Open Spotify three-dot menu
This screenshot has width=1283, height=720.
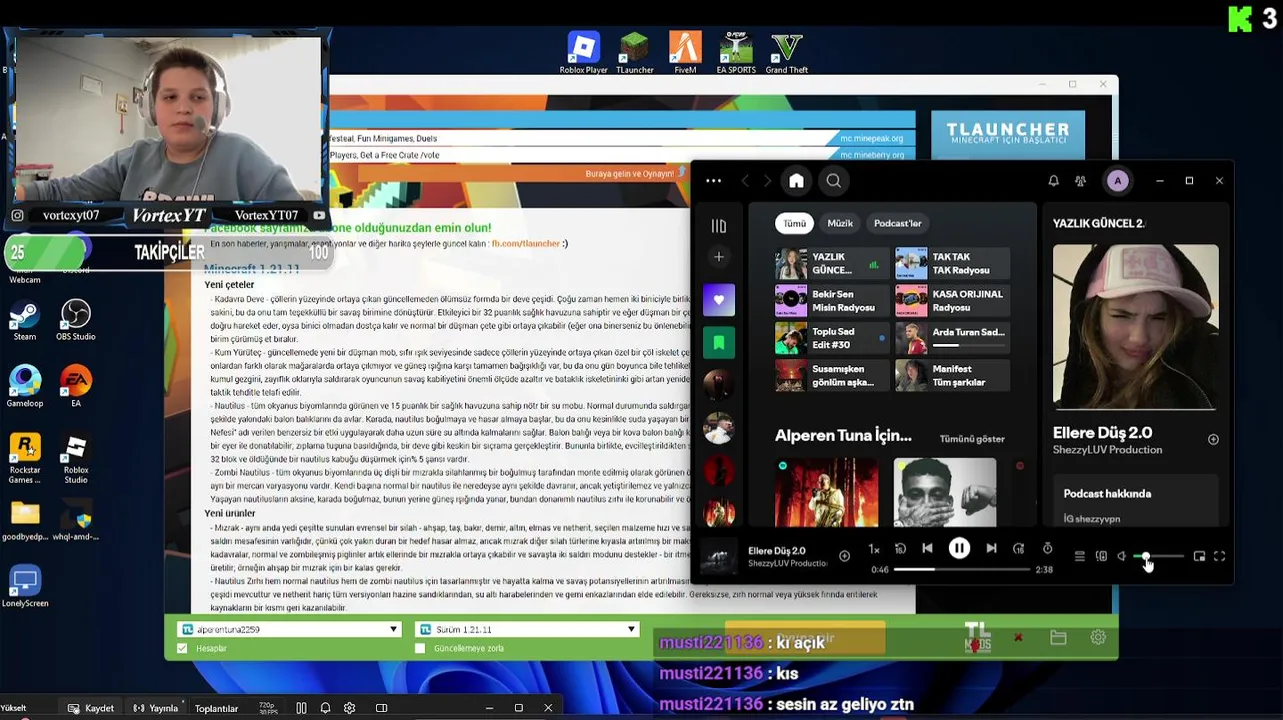pyautogui.click(x=713, y=181)
